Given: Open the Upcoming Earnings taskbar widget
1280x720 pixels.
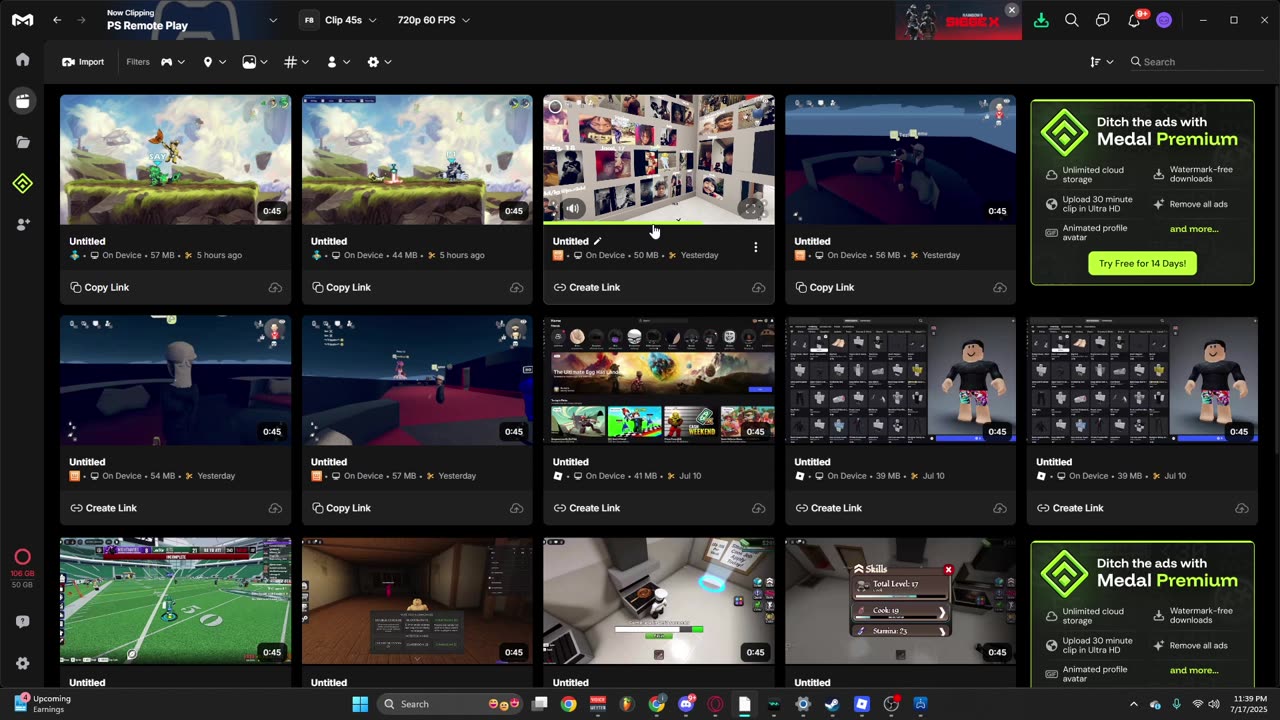Looking at the screenshot, I should (42, 704).
